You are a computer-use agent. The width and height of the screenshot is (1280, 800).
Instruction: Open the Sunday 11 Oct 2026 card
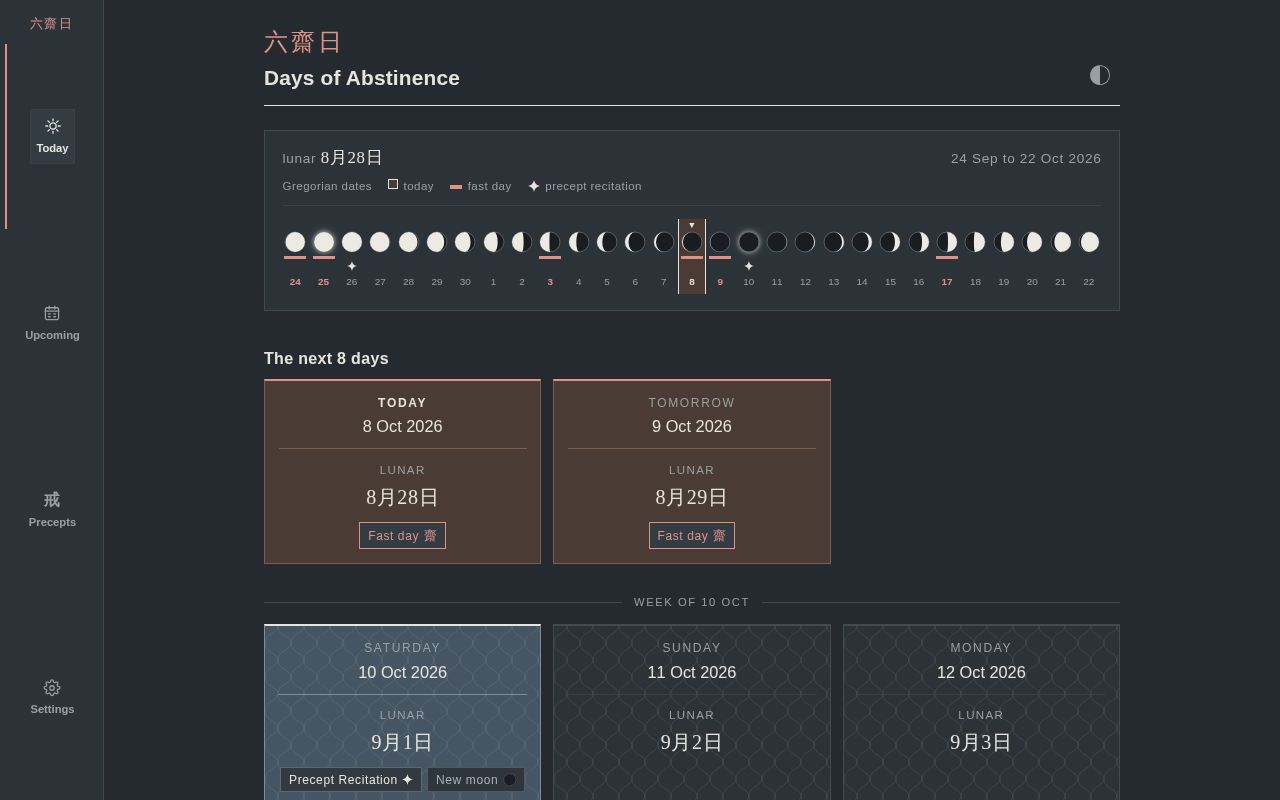pyautogui.click(x=692, y=712)
